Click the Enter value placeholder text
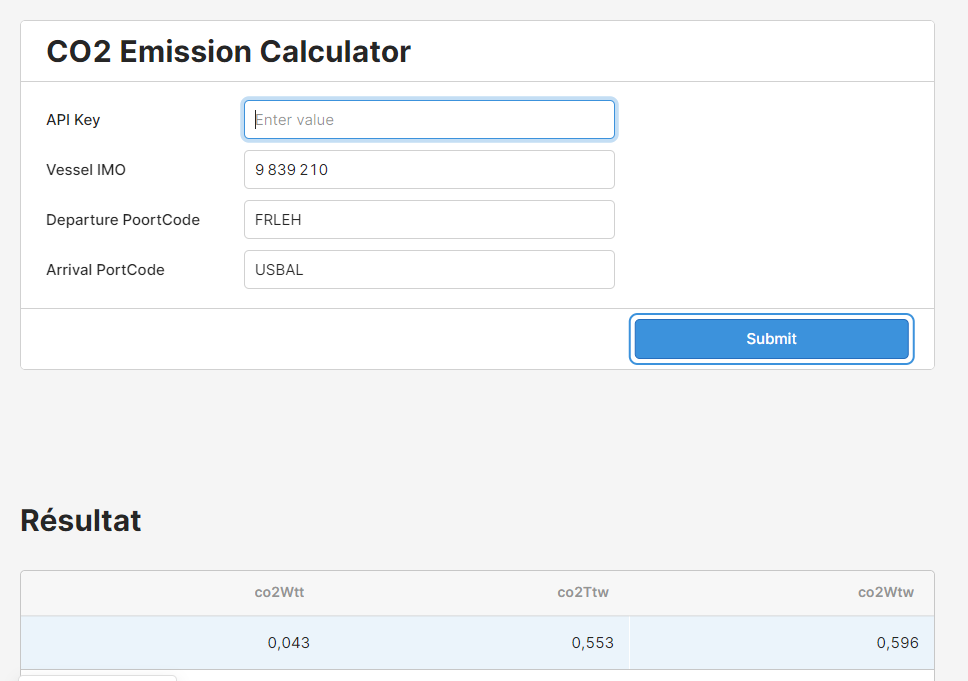The image size is (968, 681). click(x=292, y=119)
